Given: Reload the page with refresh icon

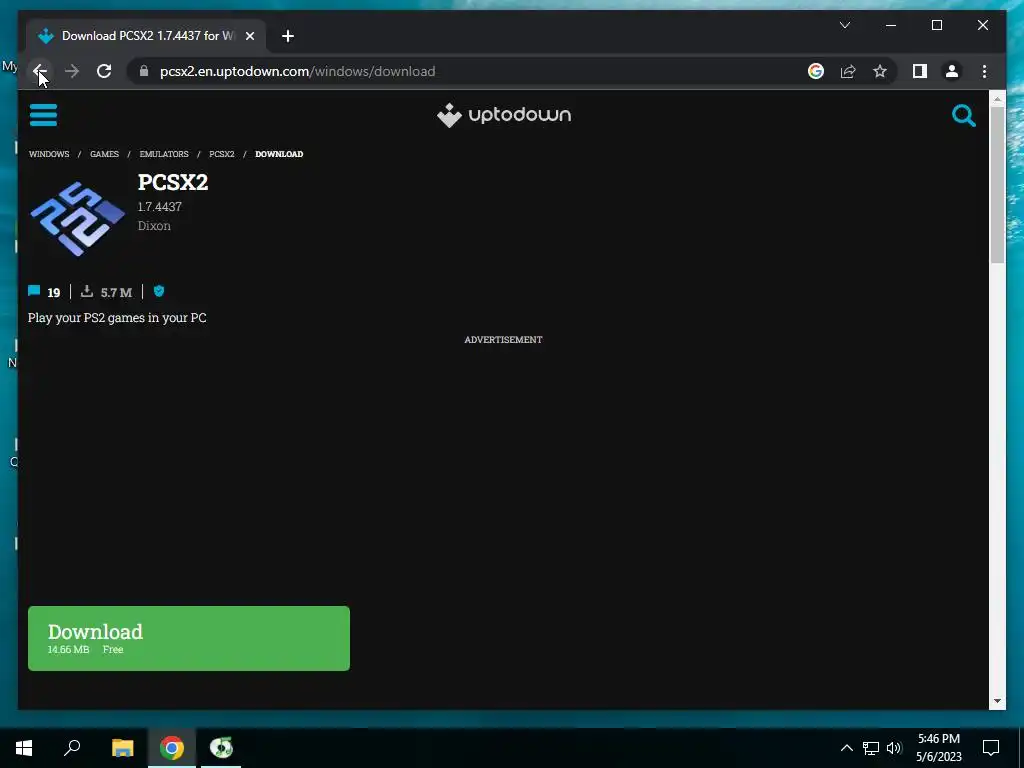Looking at the screenshot, I should [104, 71].
